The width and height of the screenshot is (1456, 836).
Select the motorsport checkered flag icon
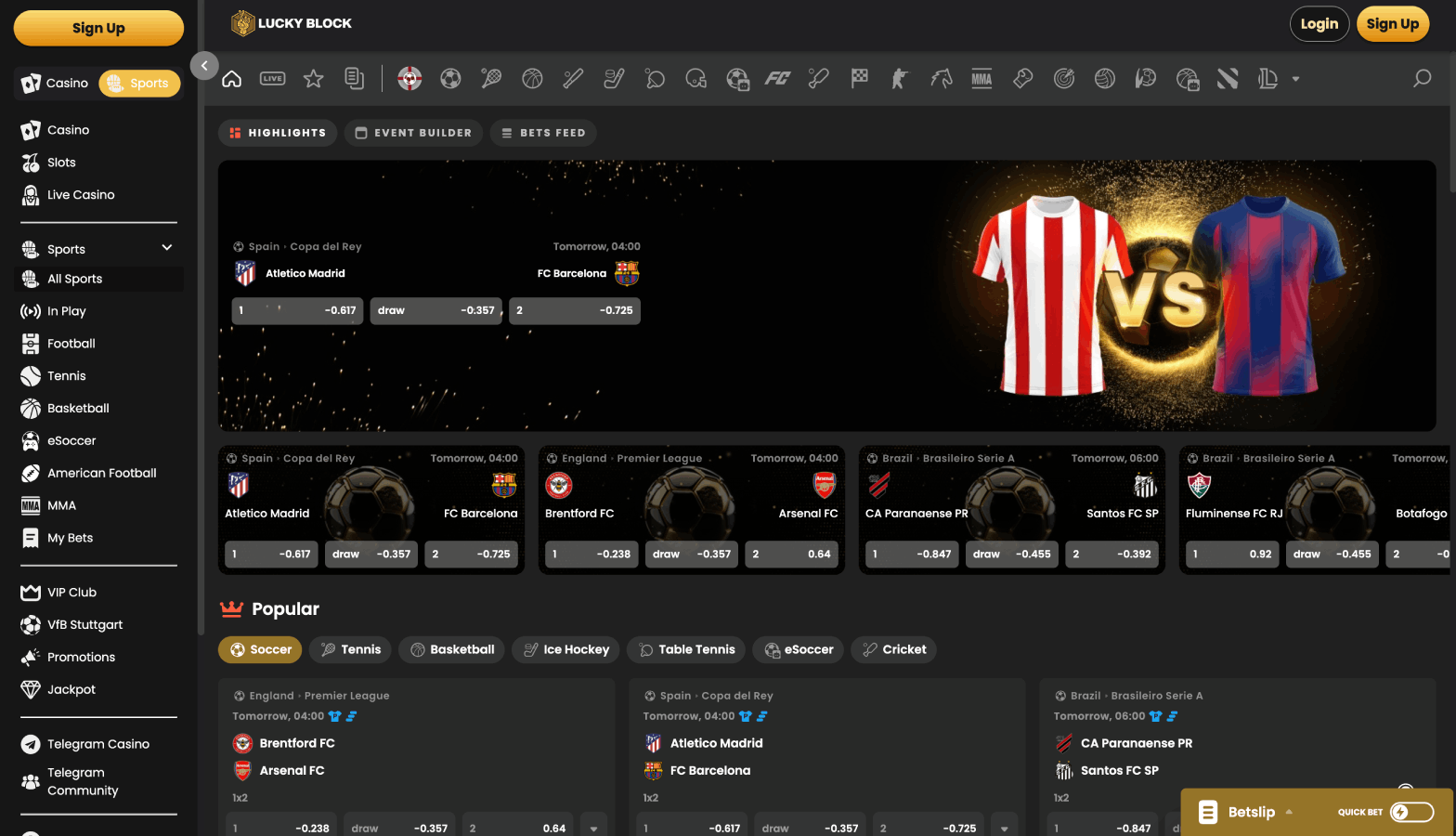(860, 79)
